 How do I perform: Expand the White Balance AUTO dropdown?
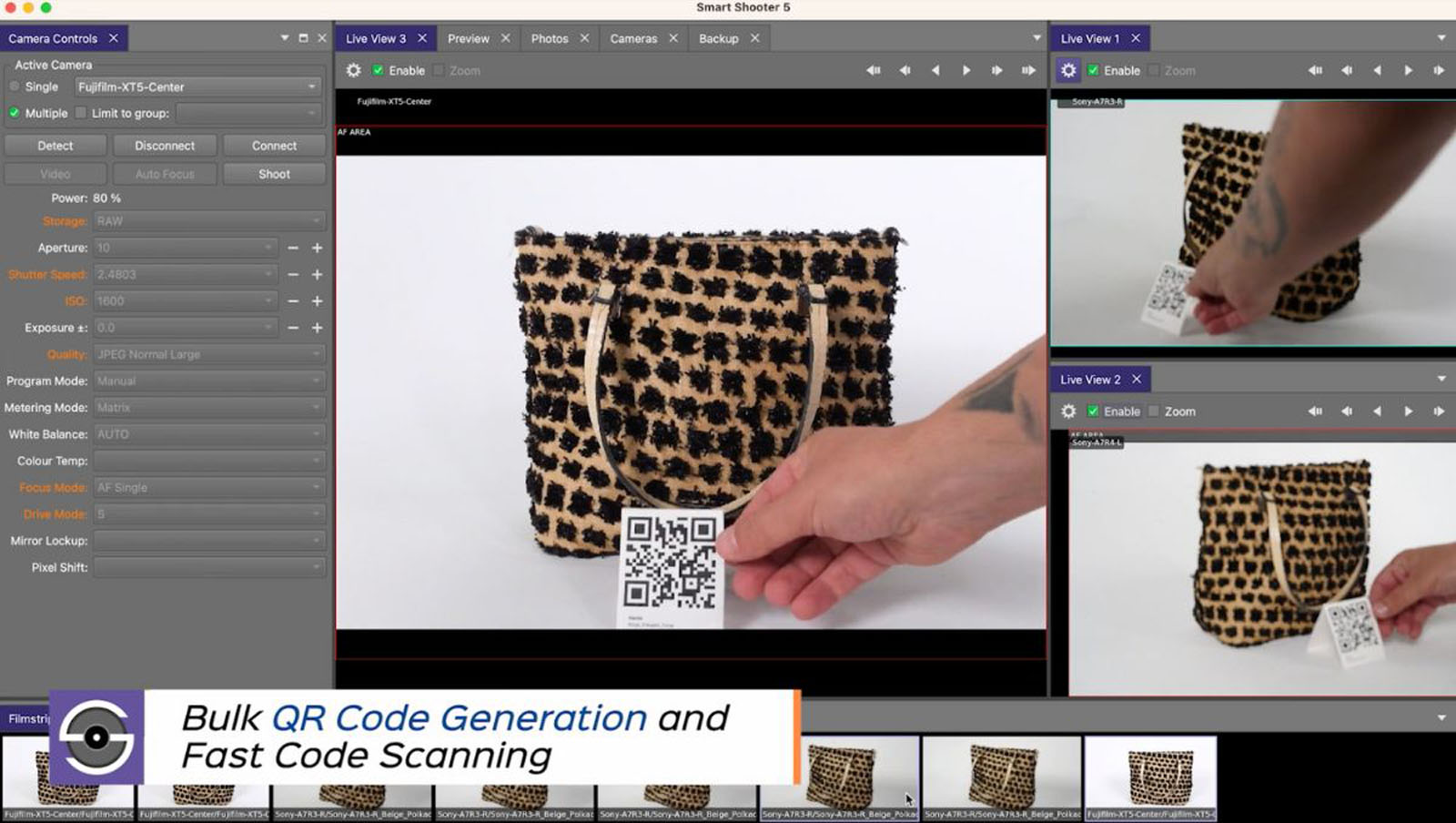pyautogui.click(x=208, y=434)
